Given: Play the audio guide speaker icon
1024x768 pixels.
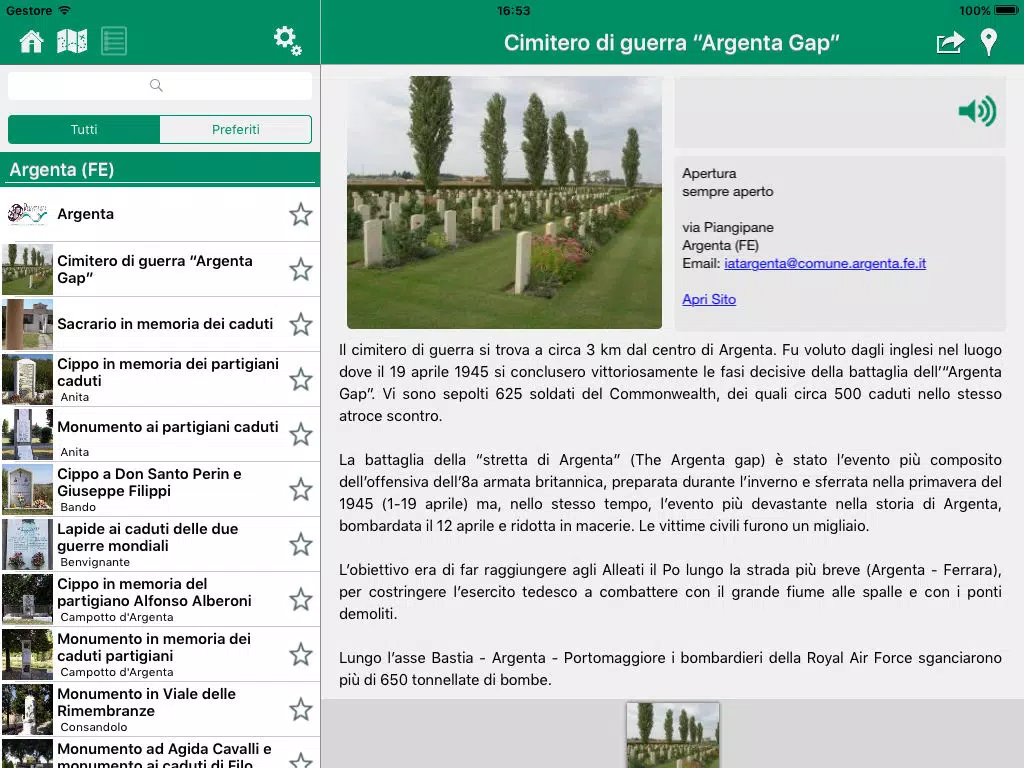Looking at the screenshot, I should tap(977, 110).
